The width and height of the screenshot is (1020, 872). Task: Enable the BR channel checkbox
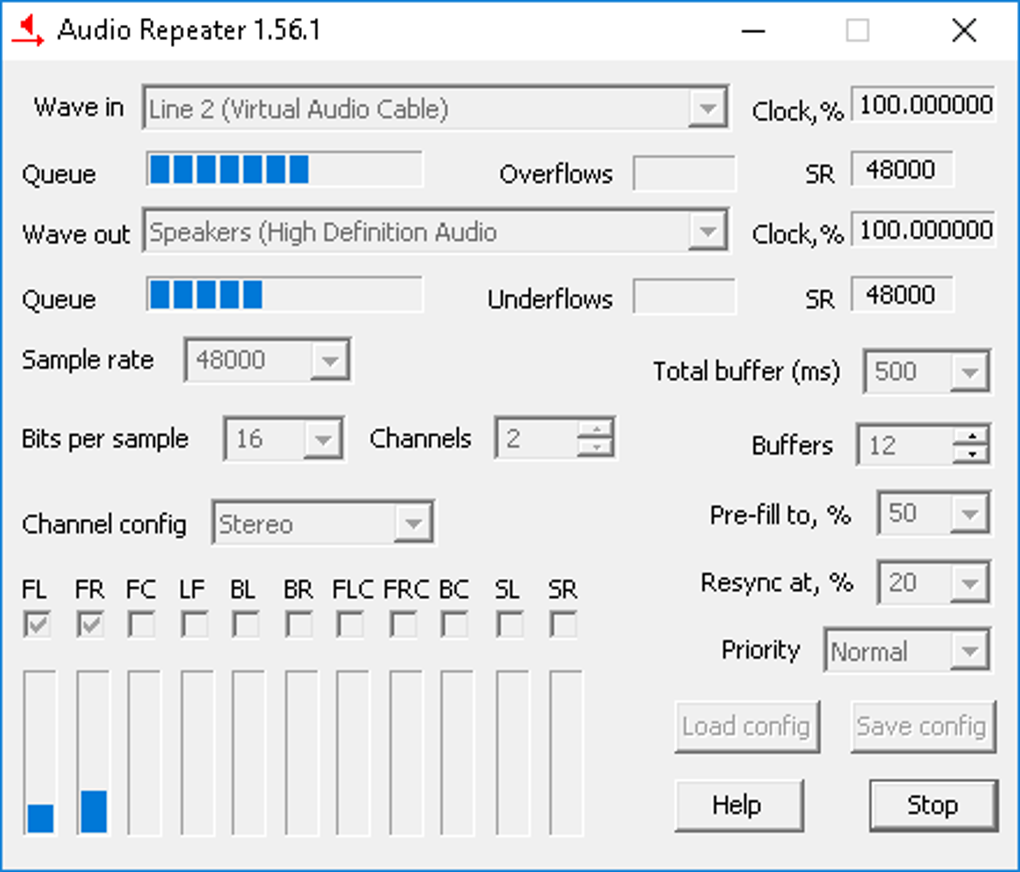pyautogui.click(x=299, y=625)
